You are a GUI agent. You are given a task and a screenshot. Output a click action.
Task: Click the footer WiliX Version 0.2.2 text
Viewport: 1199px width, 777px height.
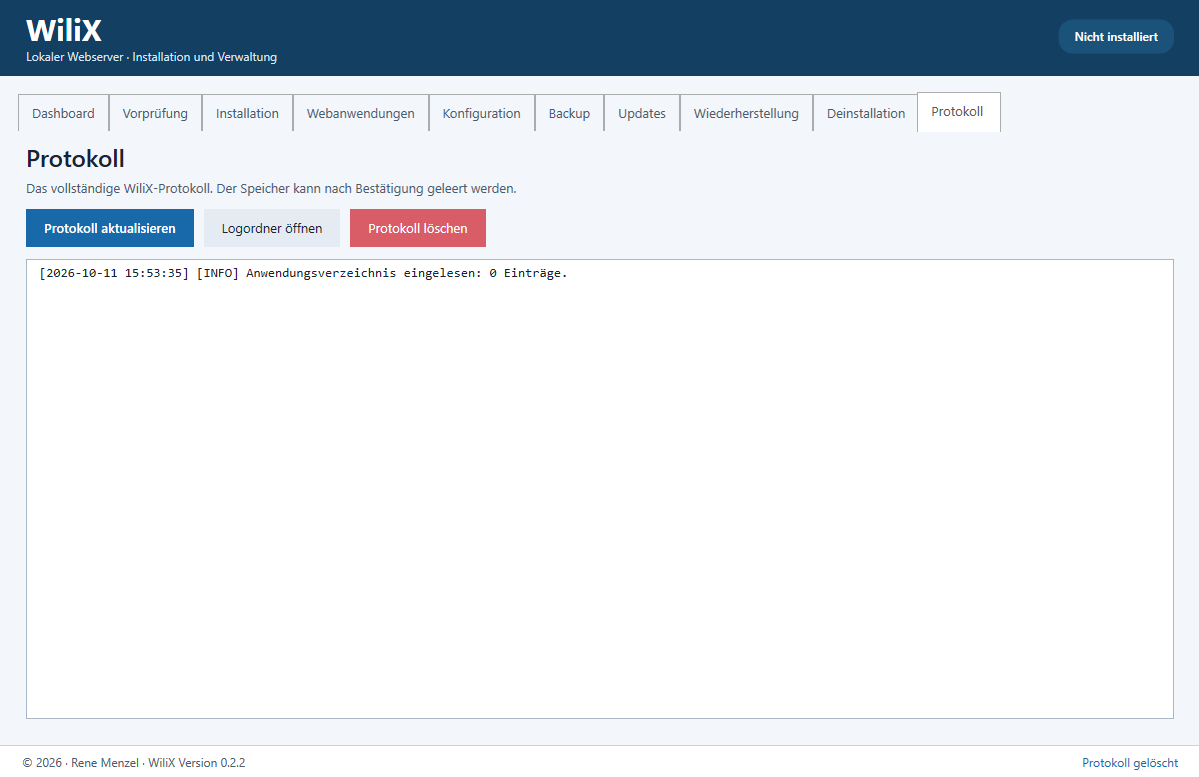[x=197, y=762]
